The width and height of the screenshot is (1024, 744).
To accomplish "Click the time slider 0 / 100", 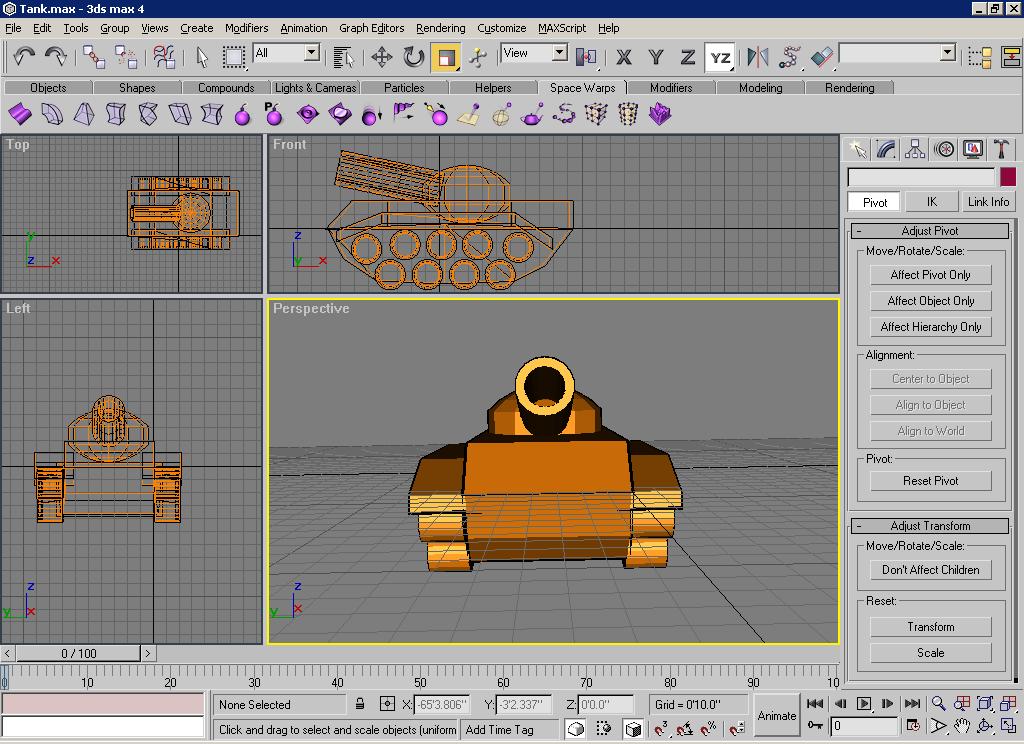I will [78, 653].
